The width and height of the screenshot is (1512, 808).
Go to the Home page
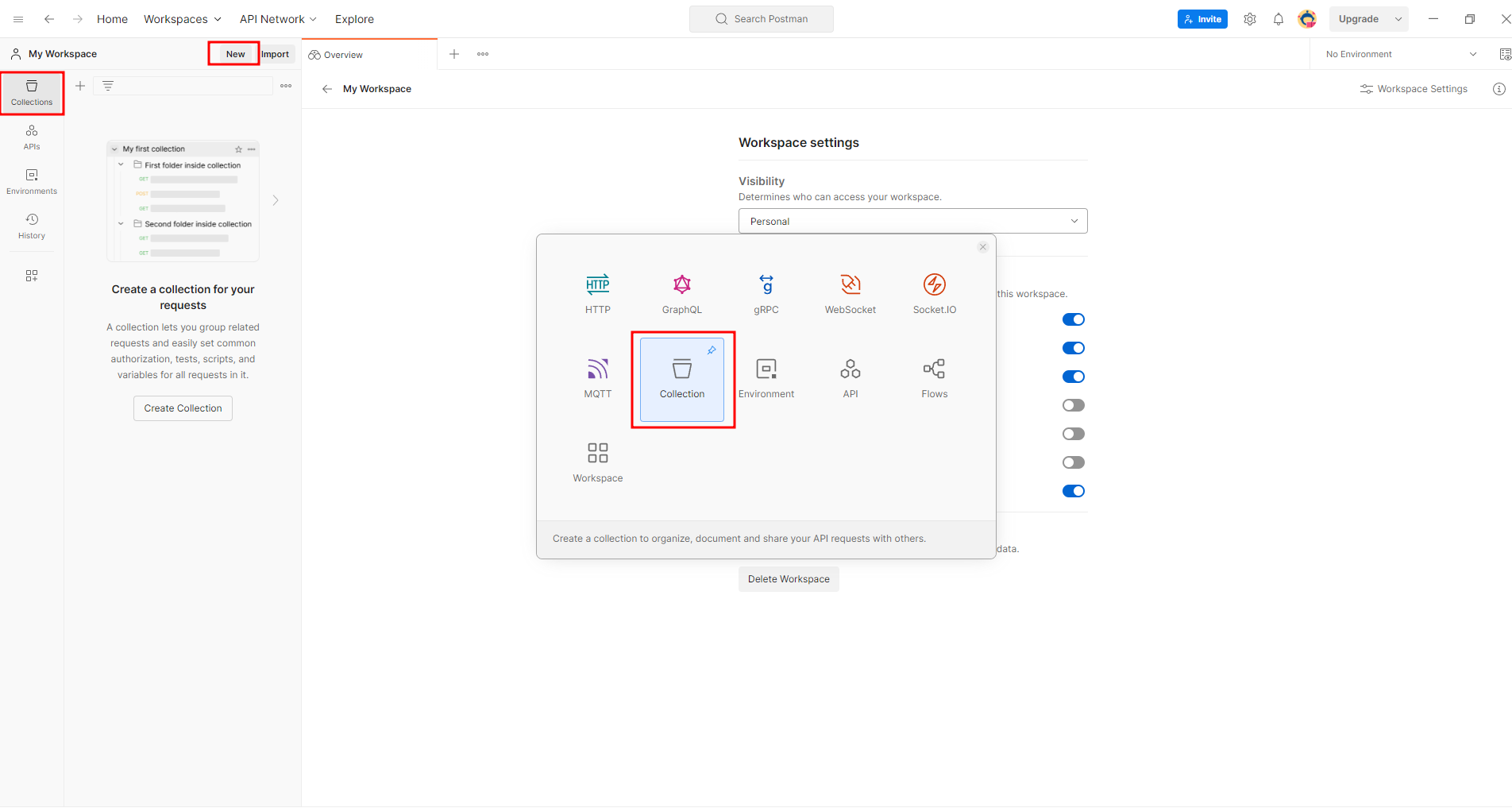(x=112, y=19)
